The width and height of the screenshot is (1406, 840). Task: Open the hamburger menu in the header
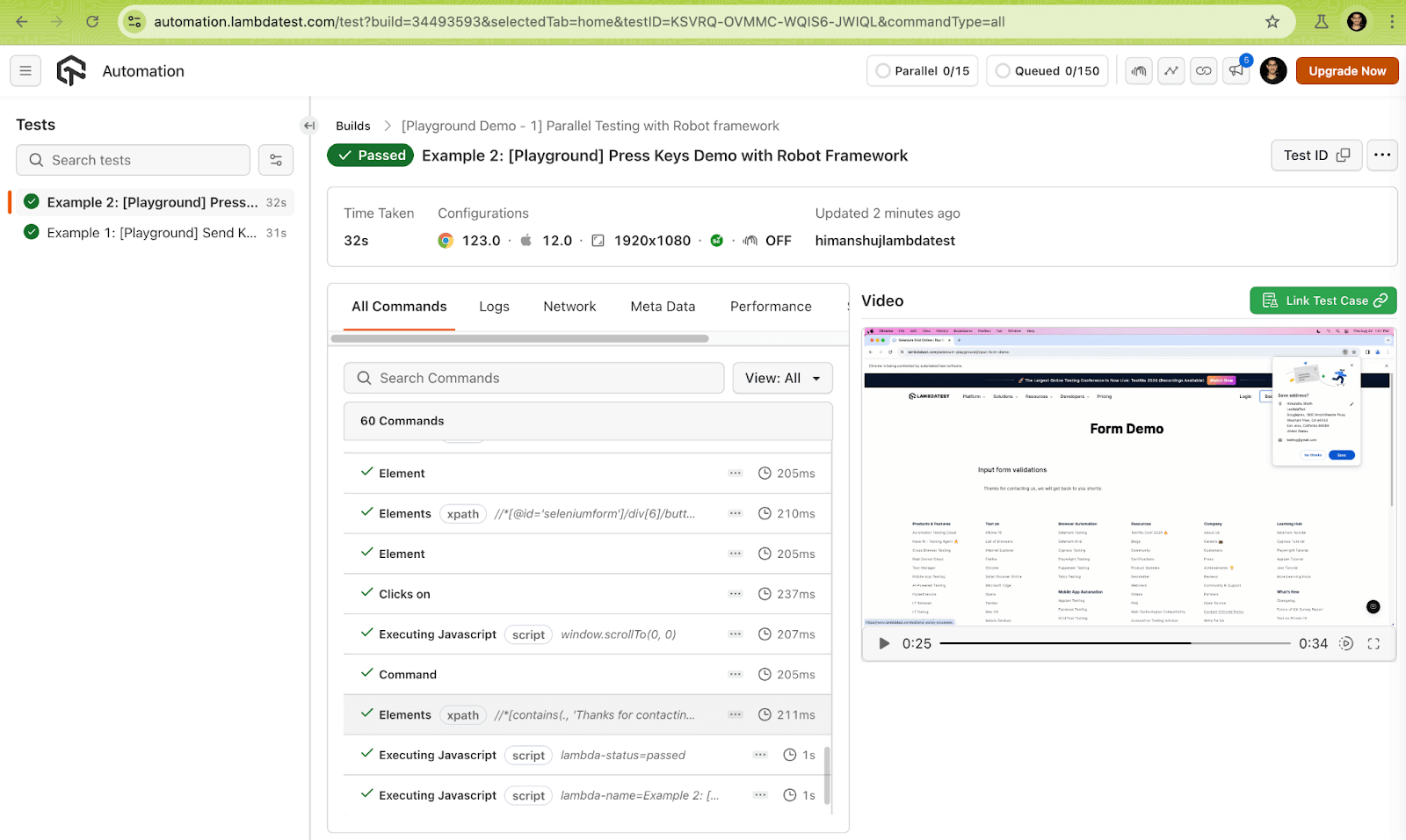click(x=25, y=71)
